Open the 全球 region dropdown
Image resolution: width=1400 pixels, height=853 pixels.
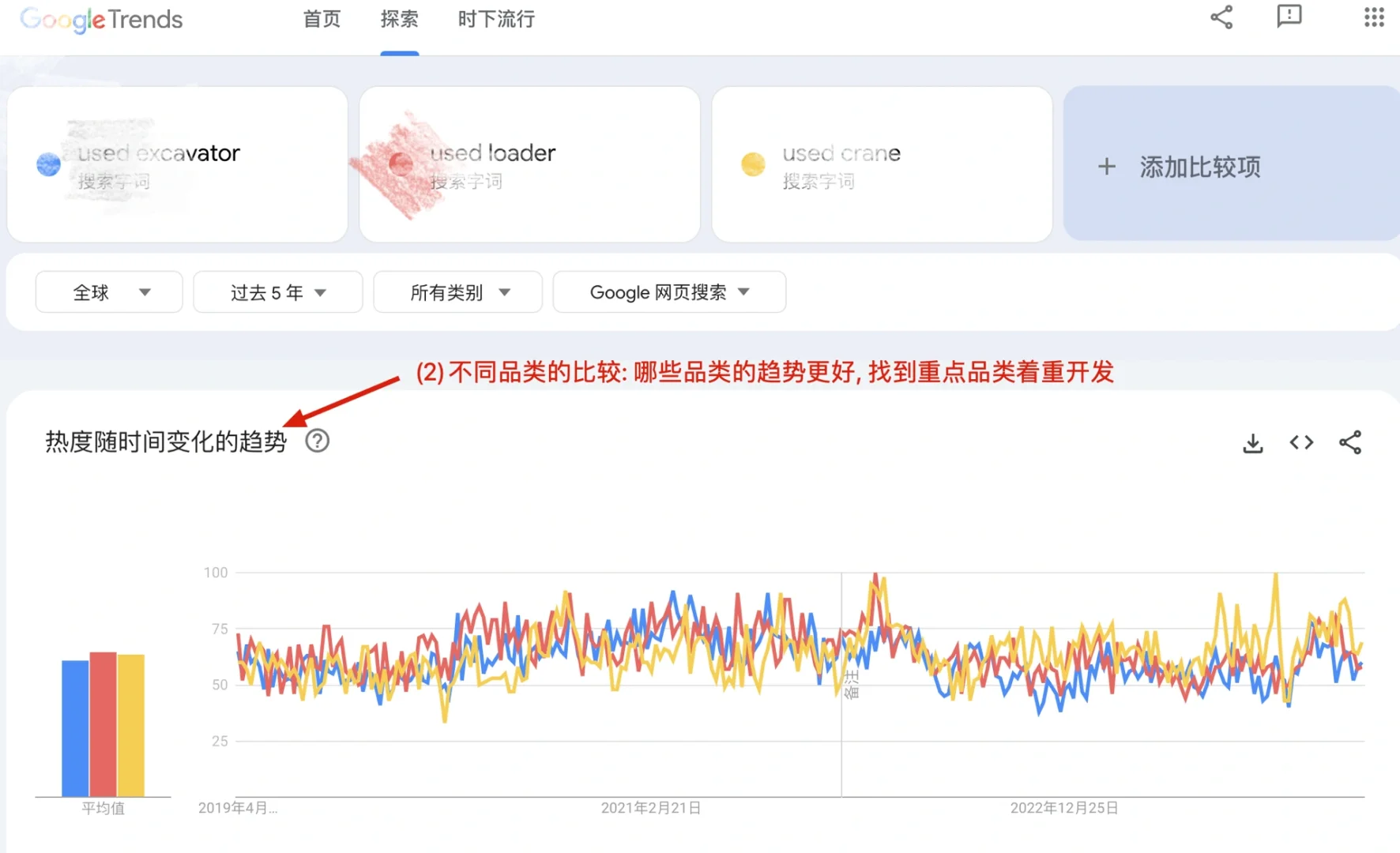point(108,291)
